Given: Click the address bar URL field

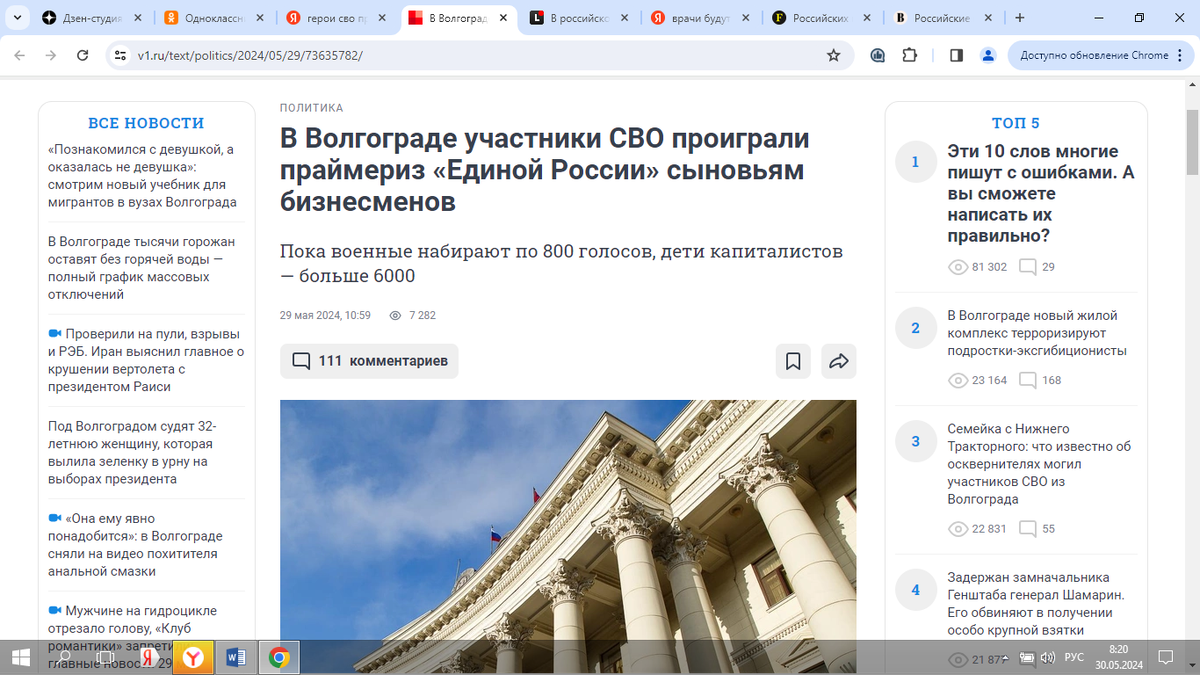Looking at the screenshot, I should pyautogui.click(x=480, y=55).
